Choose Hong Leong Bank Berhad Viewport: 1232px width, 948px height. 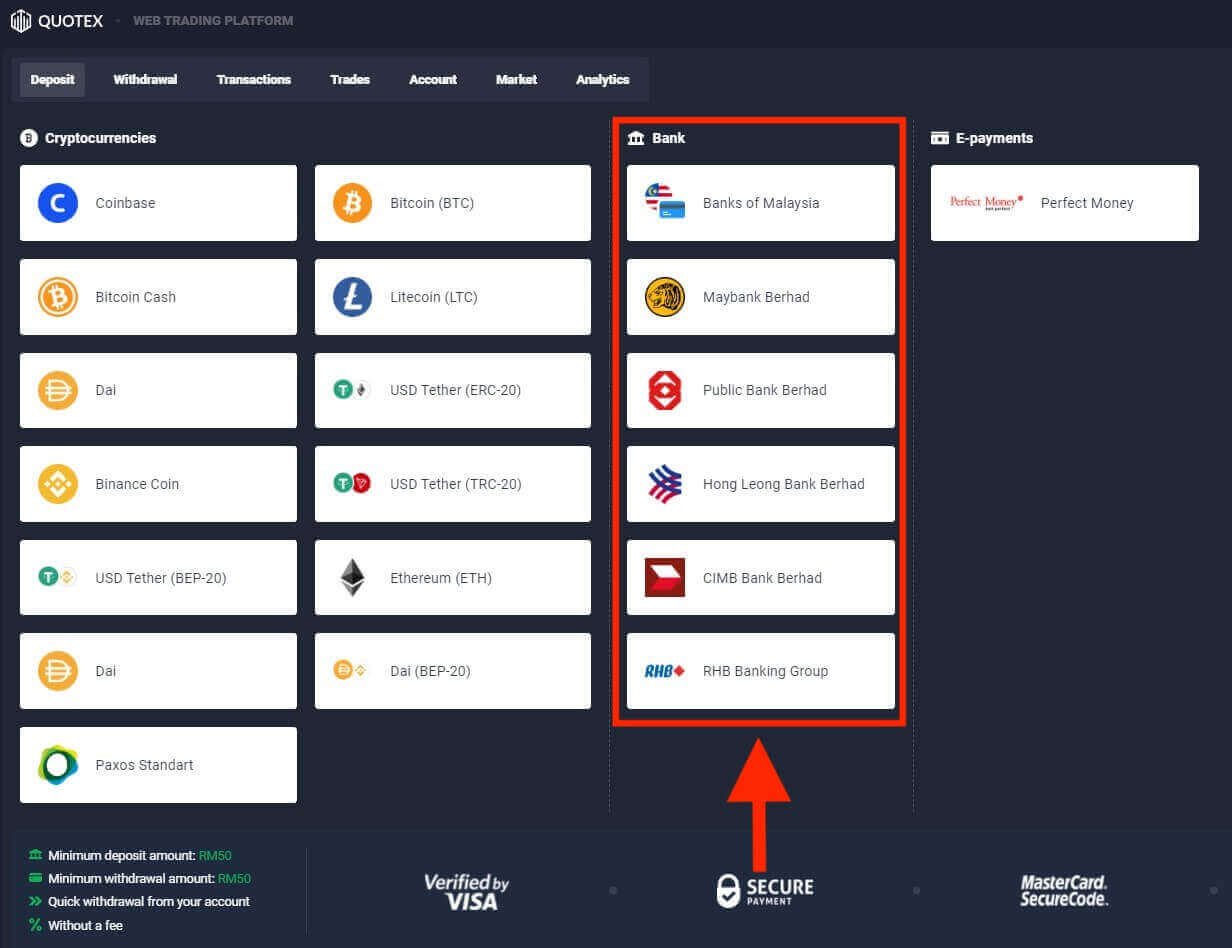click(x=761, y=484)
